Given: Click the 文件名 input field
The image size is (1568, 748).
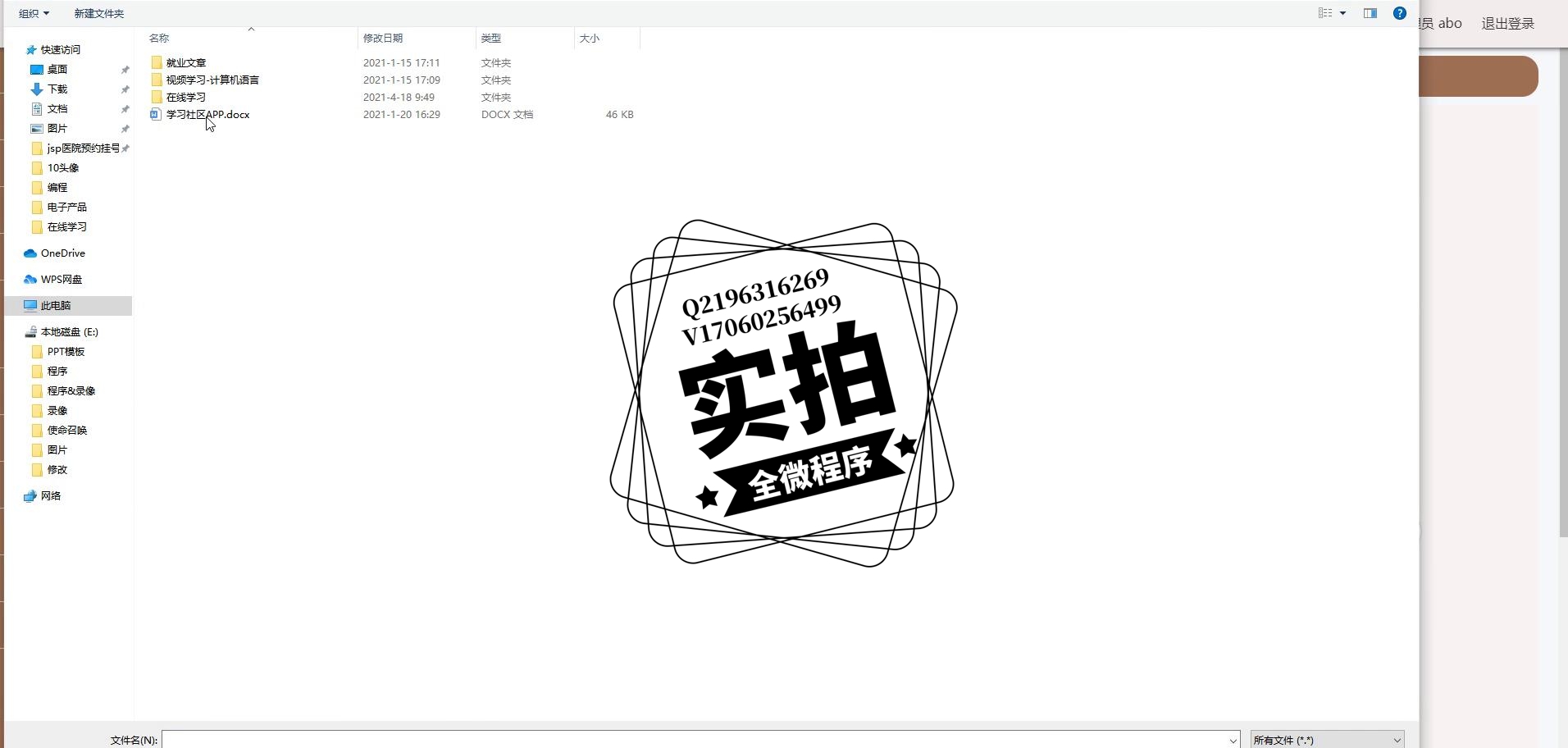Looking at the screenshot, I should point(700,740).
